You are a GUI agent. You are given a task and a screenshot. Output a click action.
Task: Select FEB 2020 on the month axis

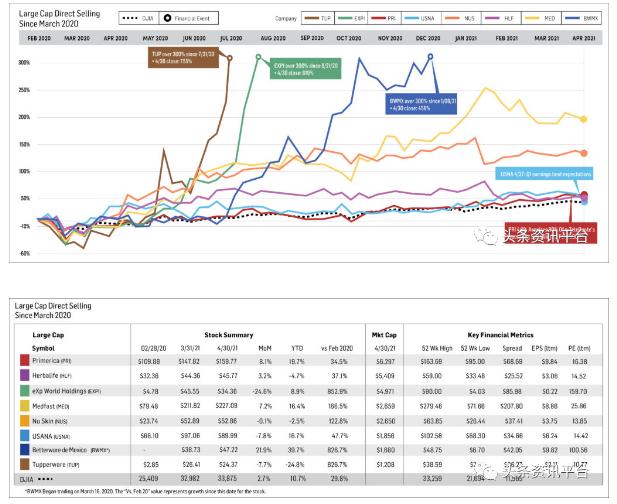[39, 38]
